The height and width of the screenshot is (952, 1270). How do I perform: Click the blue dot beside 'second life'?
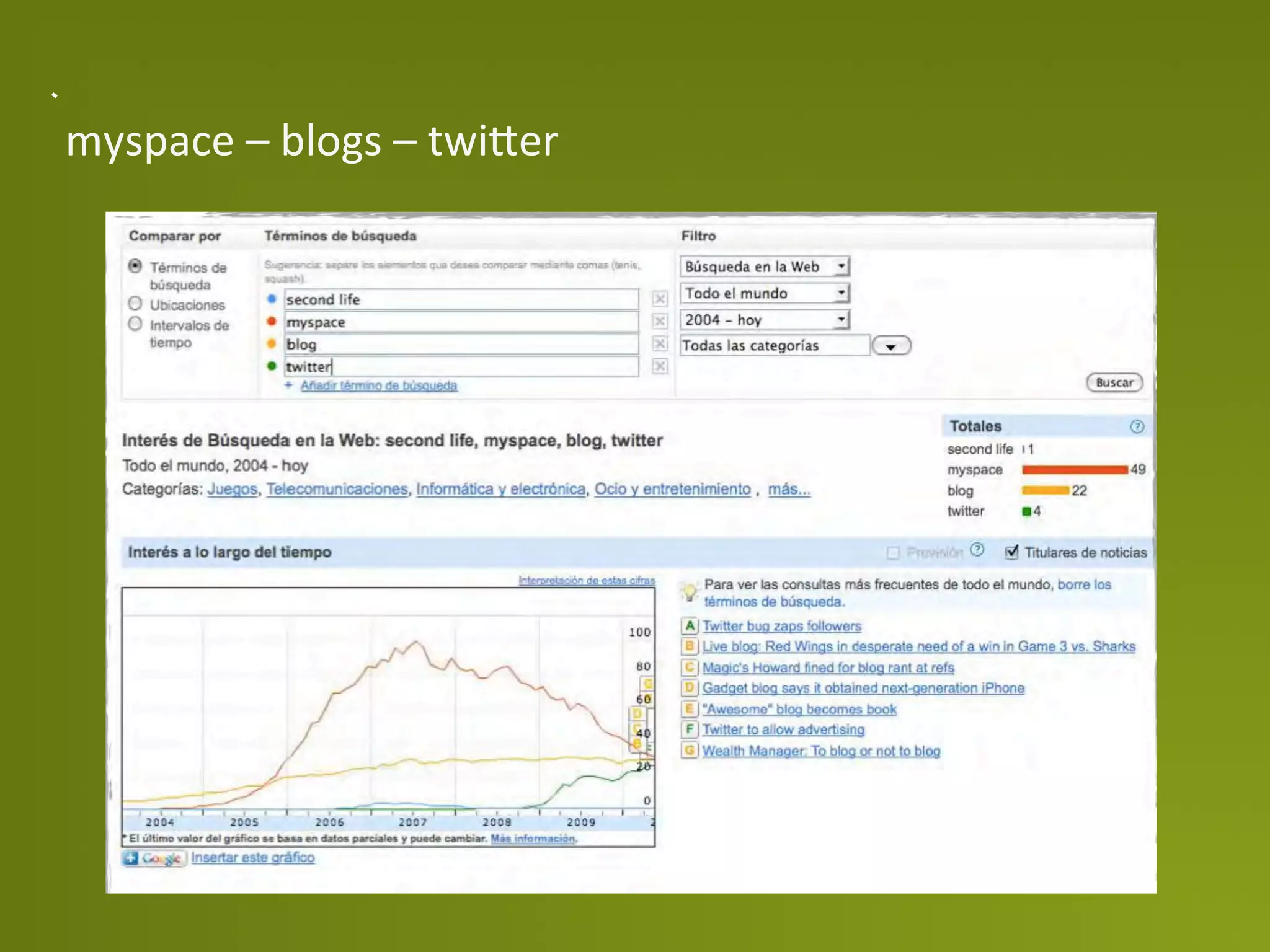[271, 299]
